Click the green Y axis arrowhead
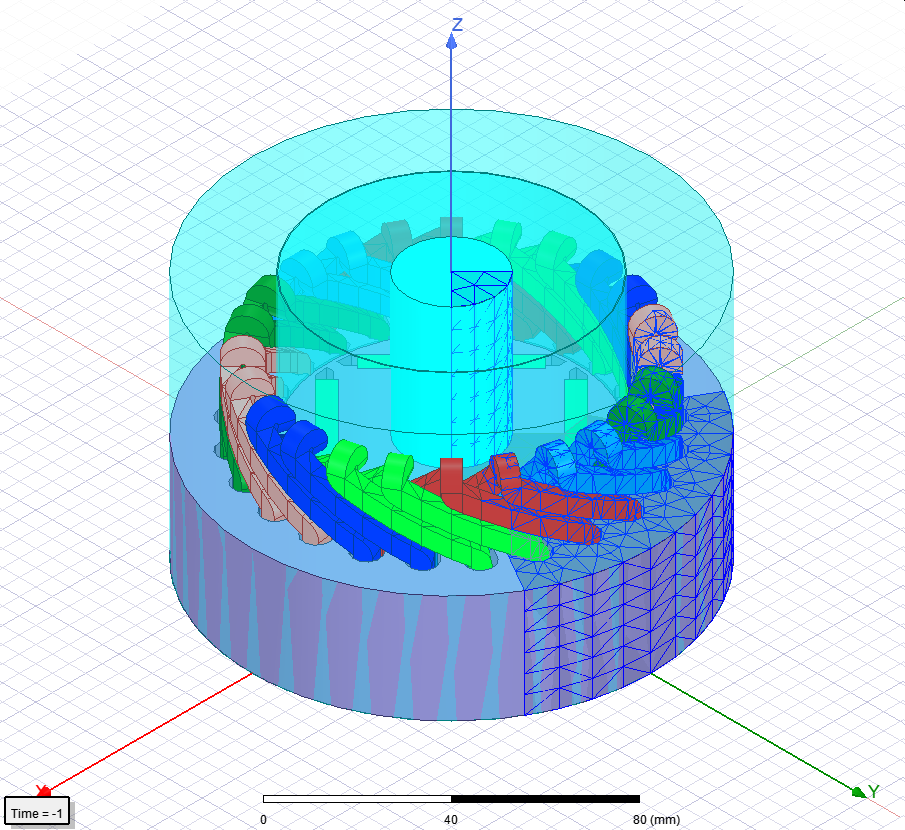The width and height of the screenshot is (905, 830). (x=858, y=792)
